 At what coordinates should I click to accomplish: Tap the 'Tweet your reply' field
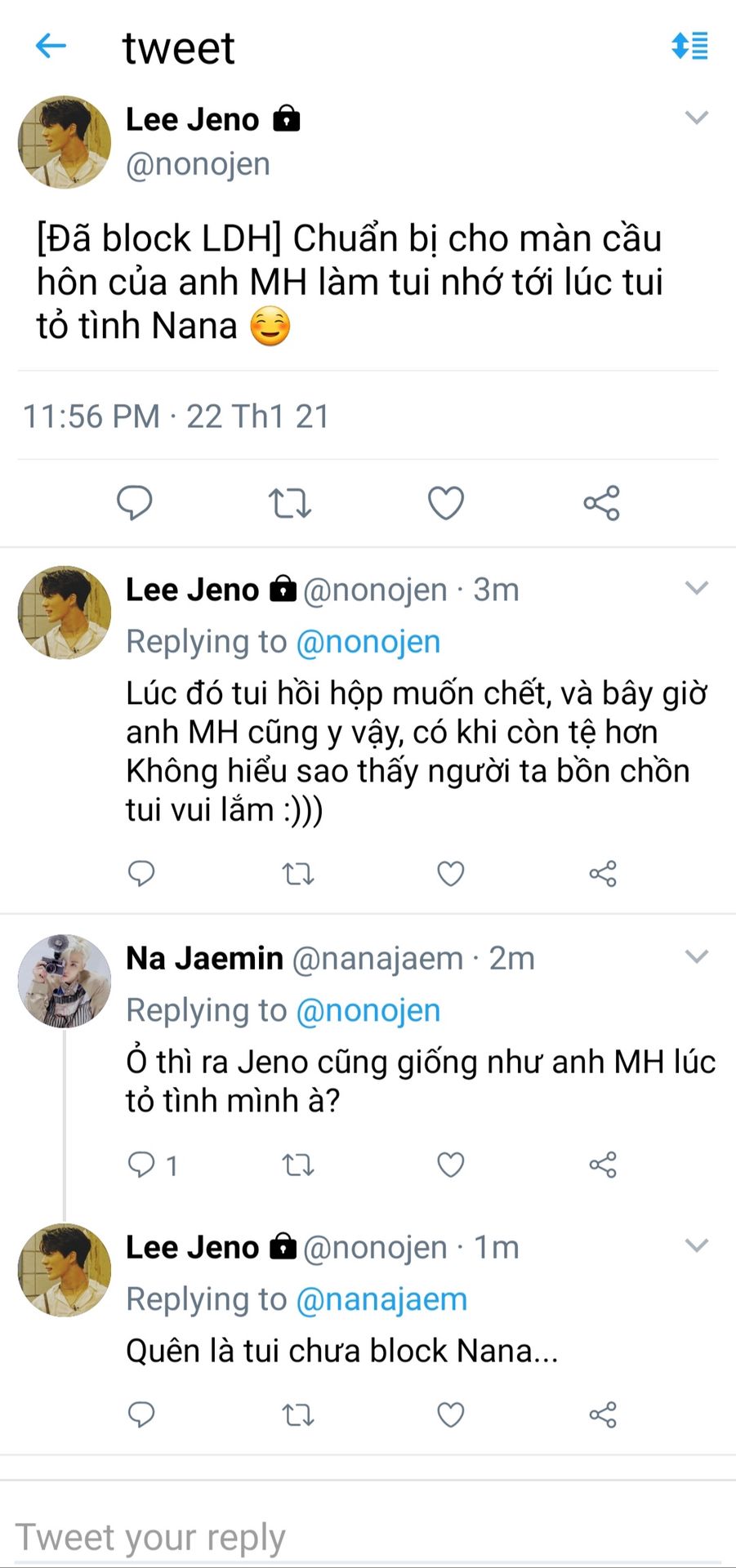point(368,1537)
